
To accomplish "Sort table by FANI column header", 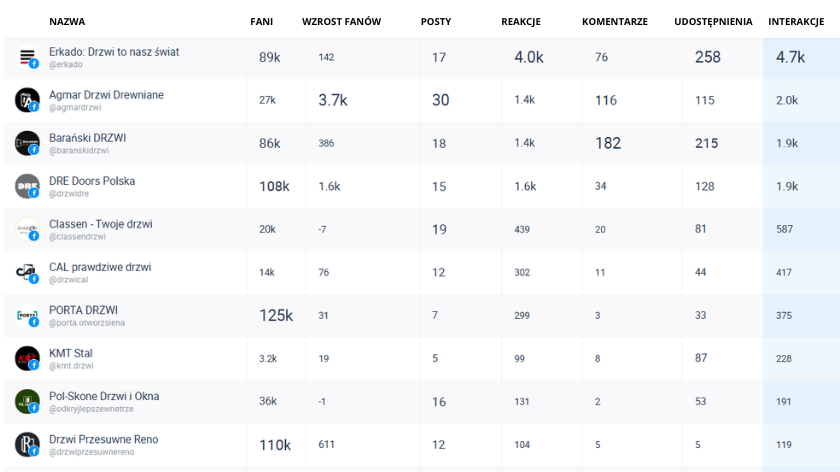I will pyautogui.click(x=261, y=21).
